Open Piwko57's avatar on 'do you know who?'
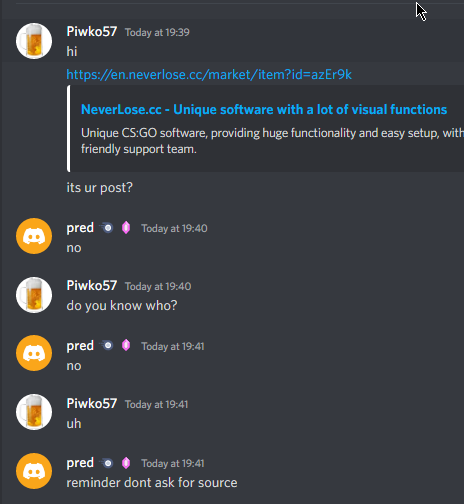Screen dimensions: 464x504 34,295
